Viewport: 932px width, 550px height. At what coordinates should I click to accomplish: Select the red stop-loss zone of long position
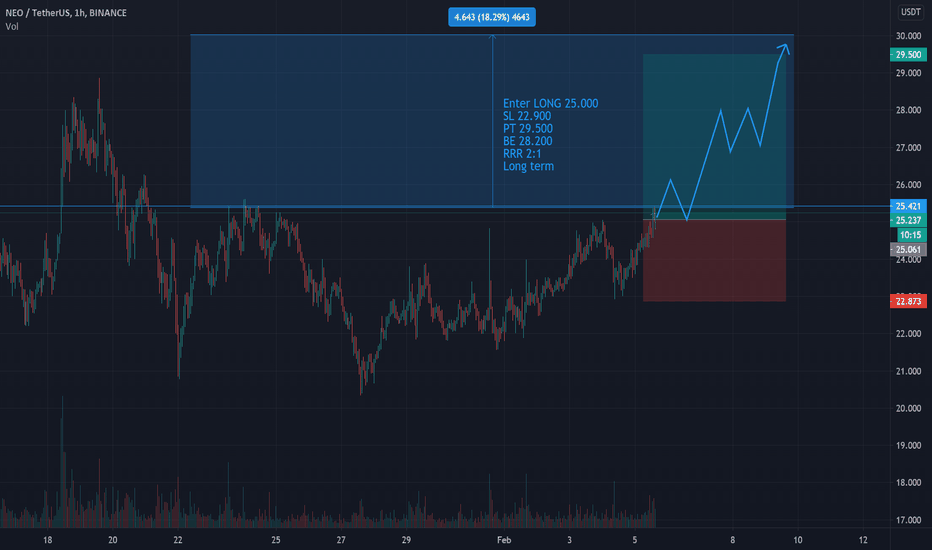pos(714,260)
